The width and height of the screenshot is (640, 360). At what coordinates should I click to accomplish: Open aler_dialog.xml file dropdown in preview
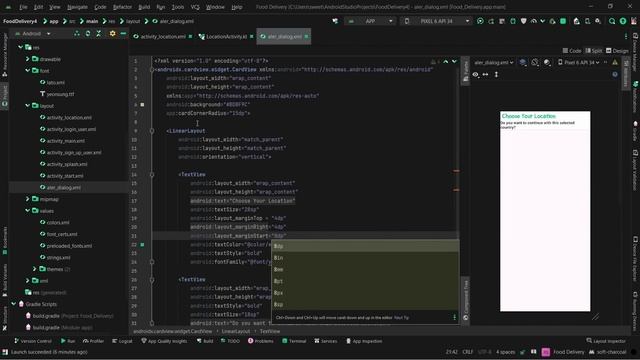493,62
